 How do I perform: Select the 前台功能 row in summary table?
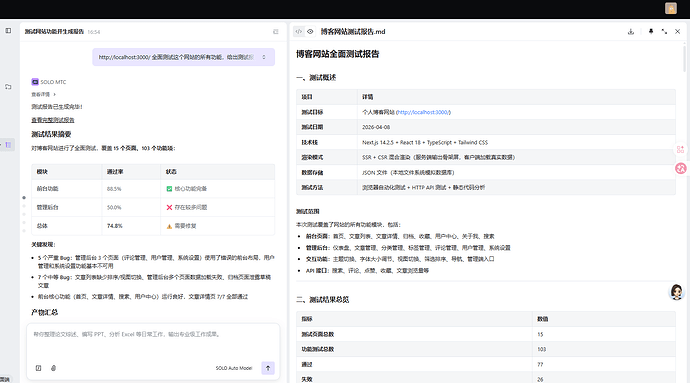coord(153,189)
